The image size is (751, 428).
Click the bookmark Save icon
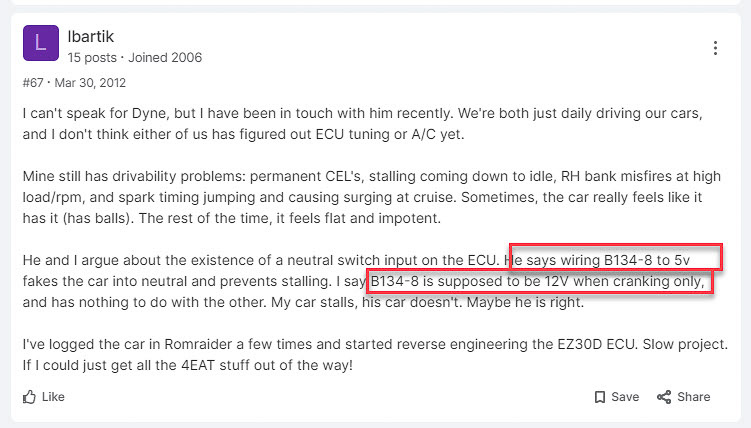[x=600, y=397]
